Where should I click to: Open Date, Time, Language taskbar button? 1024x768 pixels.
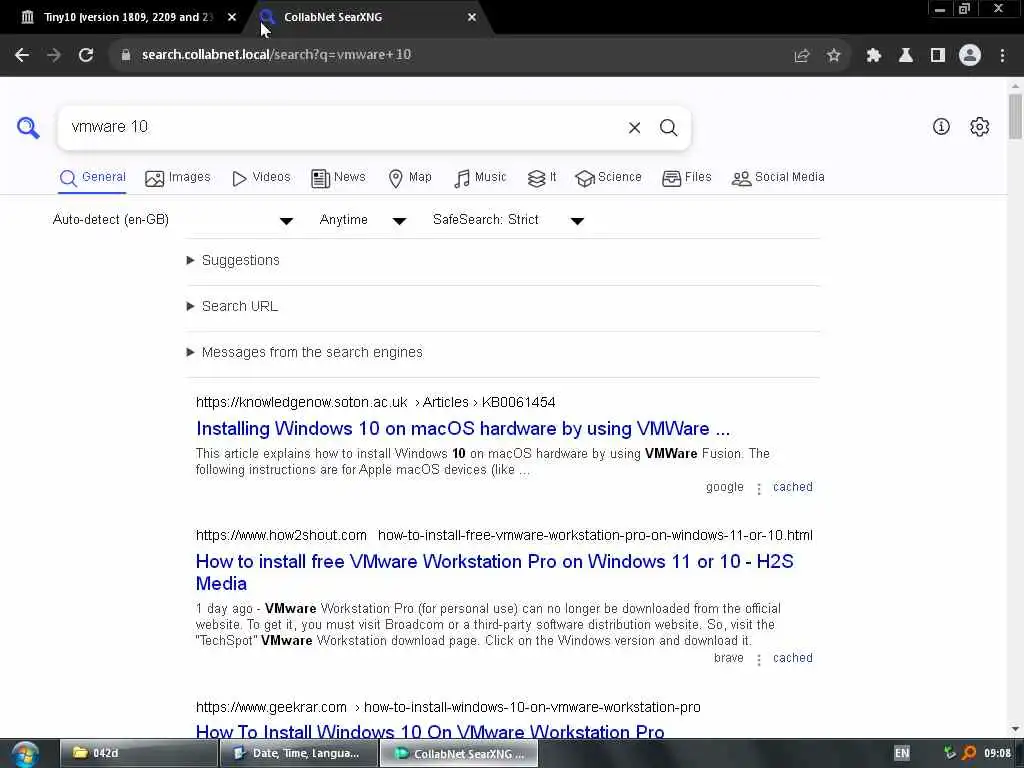click(299, 753)
